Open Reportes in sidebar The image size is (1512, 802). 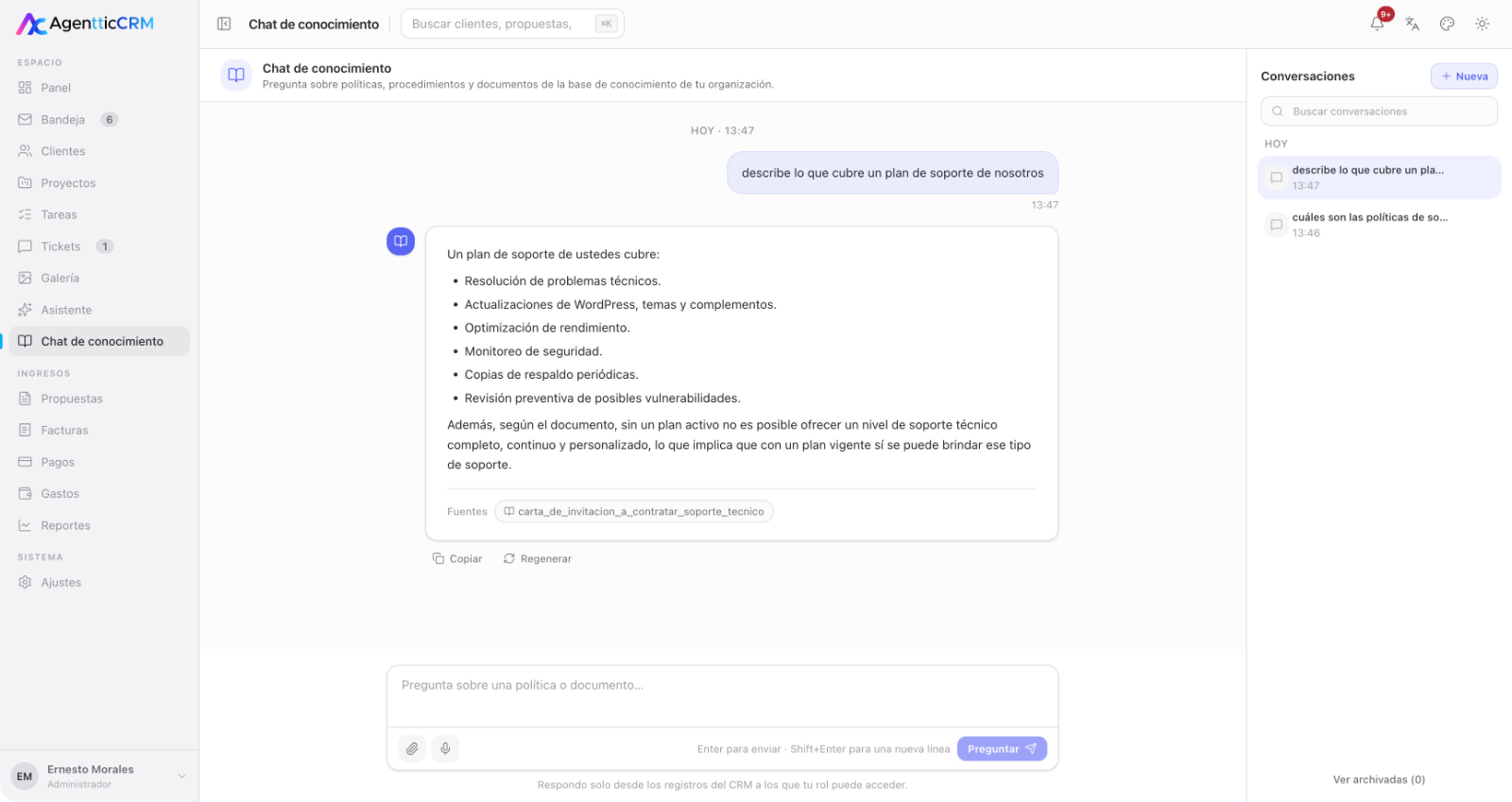coord(99,525)
